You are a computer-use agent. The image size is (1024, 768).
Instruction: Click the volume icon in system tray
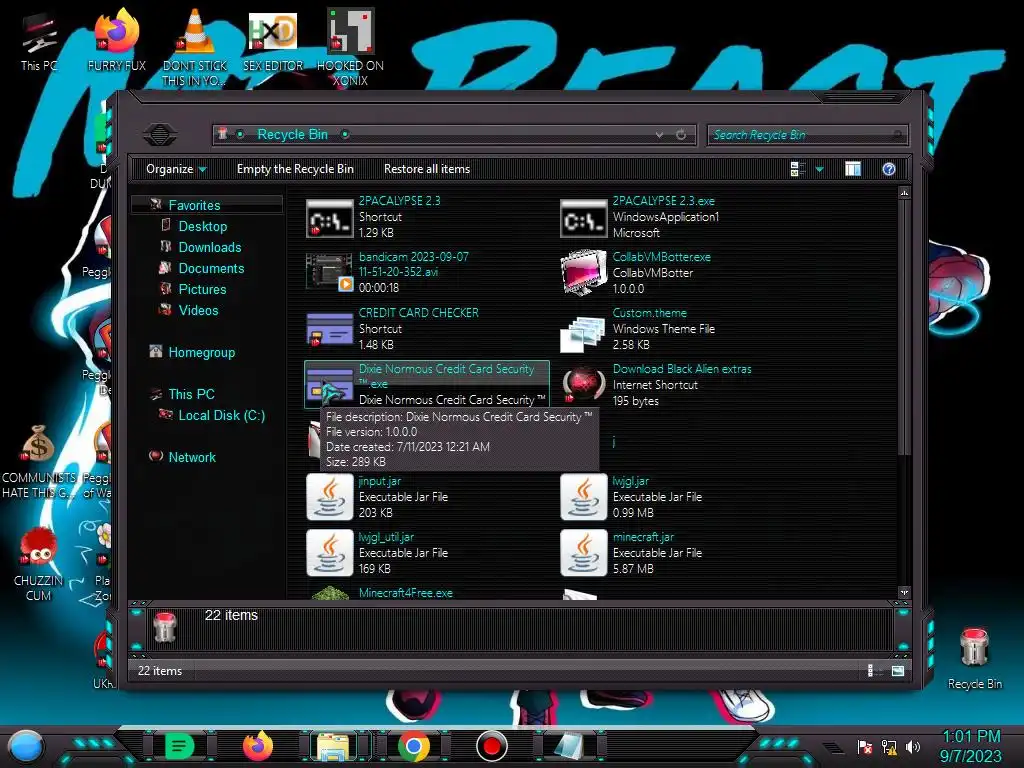913,746
